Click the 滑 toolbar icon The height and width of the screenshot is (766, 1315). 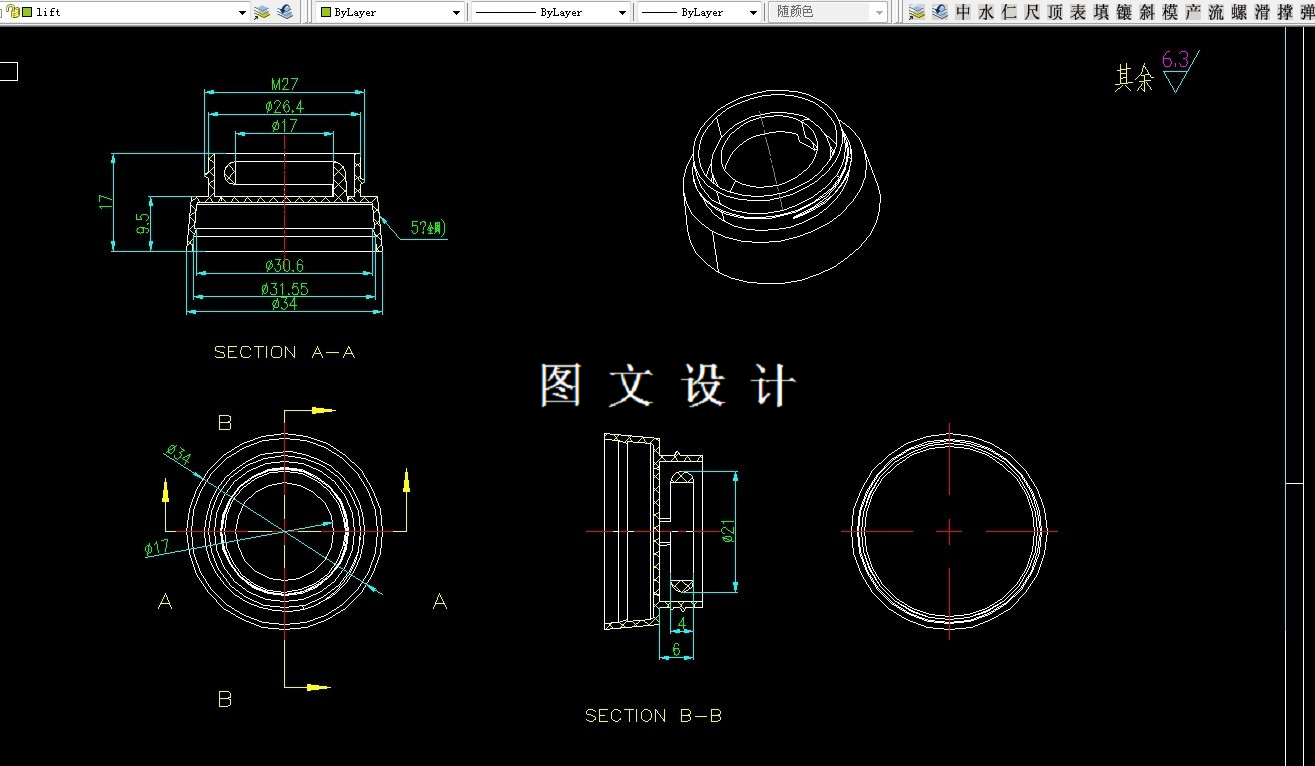[1262, 12]
